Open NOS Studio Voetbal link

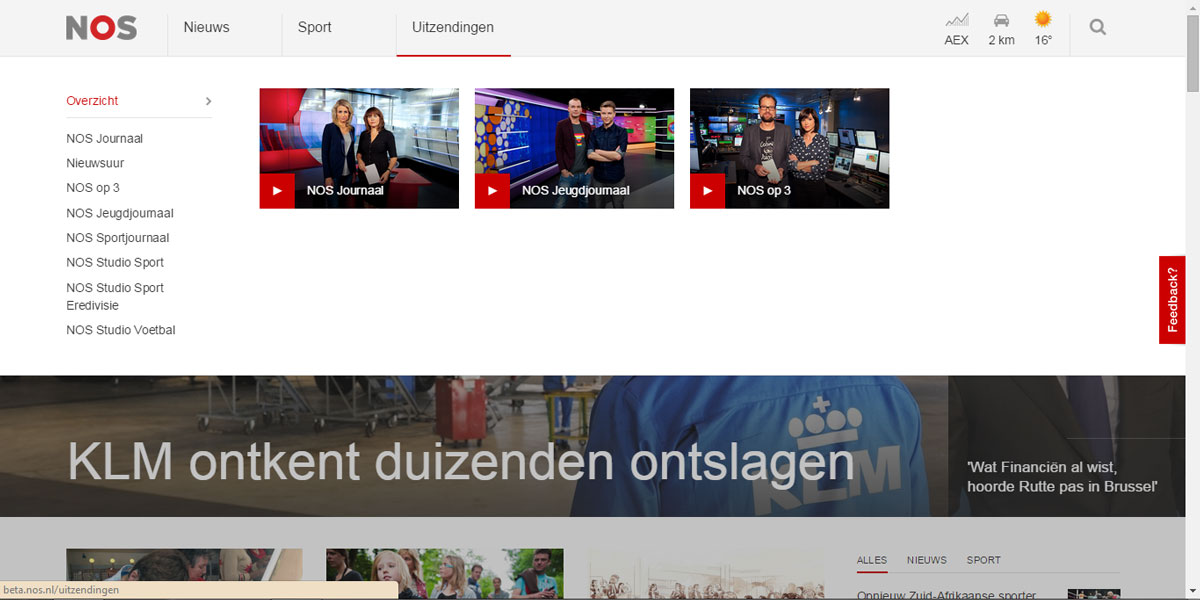tap(121, 330)
